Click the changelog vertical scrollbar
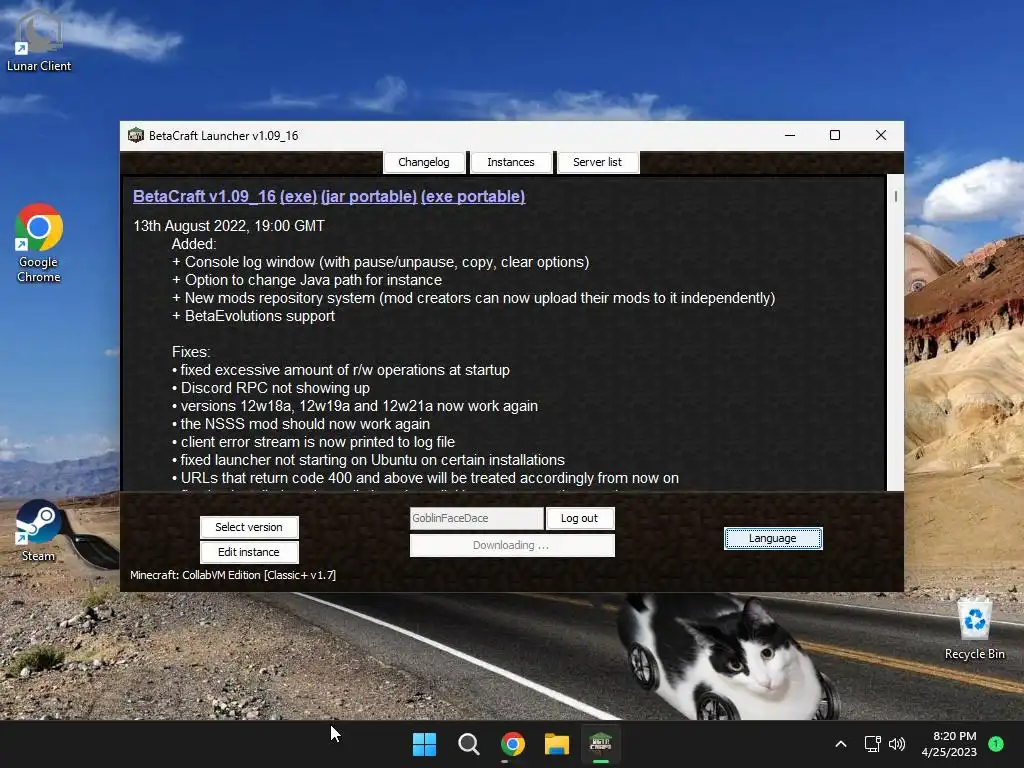The height and width of the screenshot is (768, 1024). click(x=895, y=332)
